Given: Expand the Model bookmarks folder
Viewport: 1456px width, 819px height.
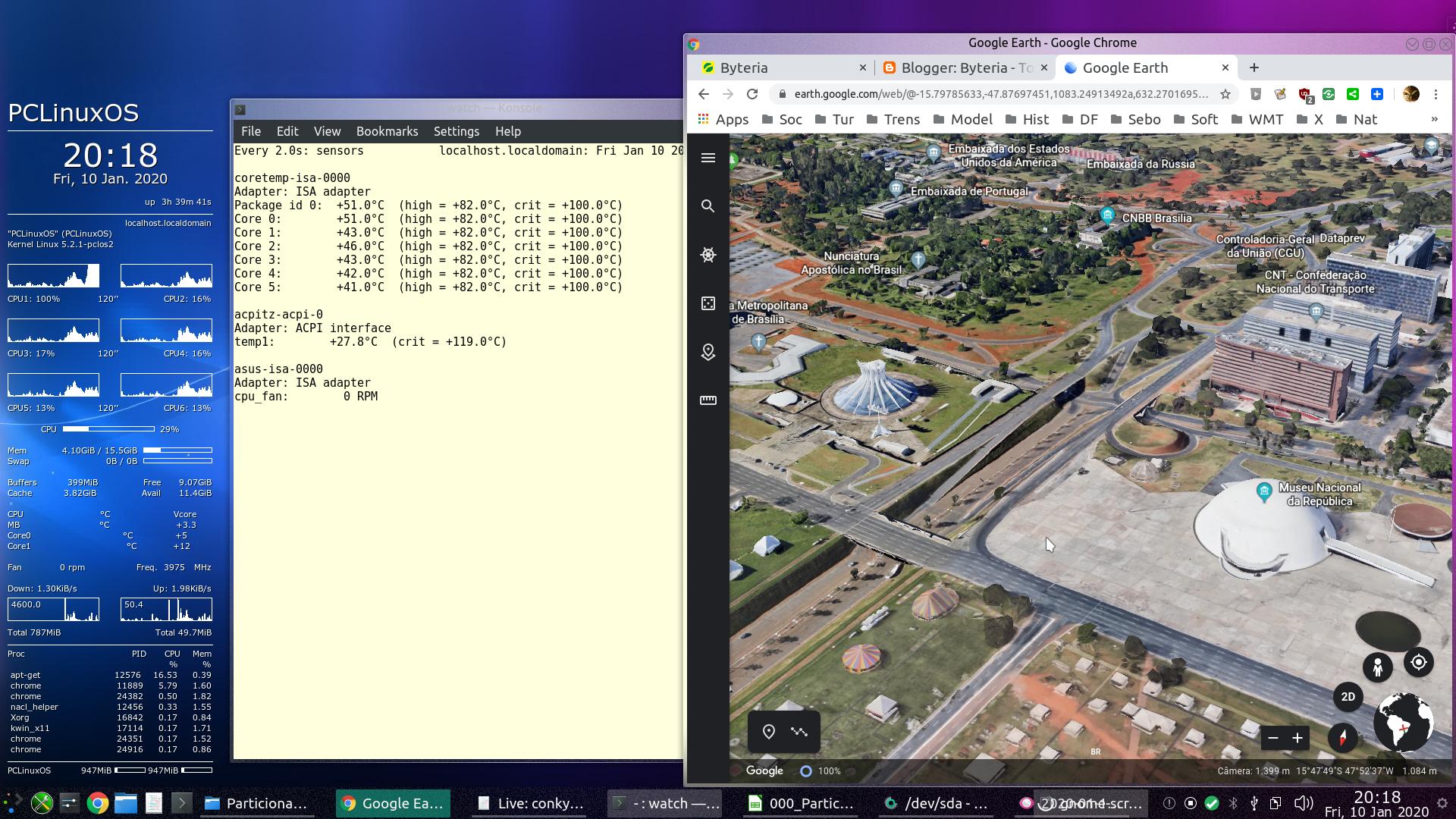Looking at the screenshot, I should click(962, 119).
